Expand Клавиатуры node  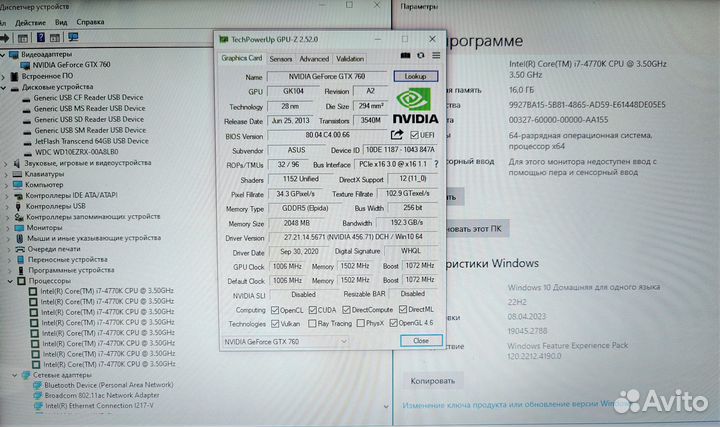[x=6, y=174]
